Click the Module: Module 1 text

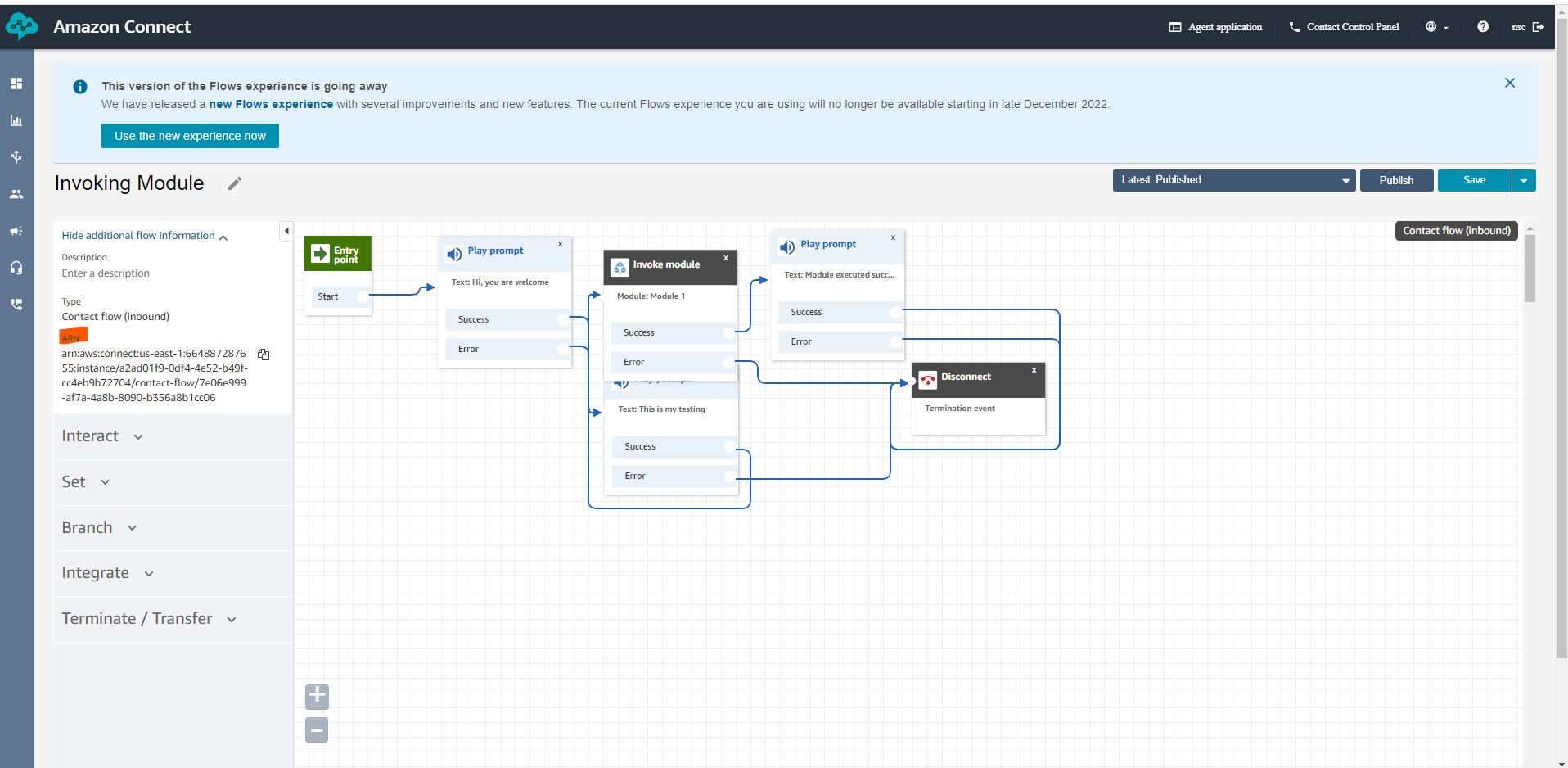651,296
